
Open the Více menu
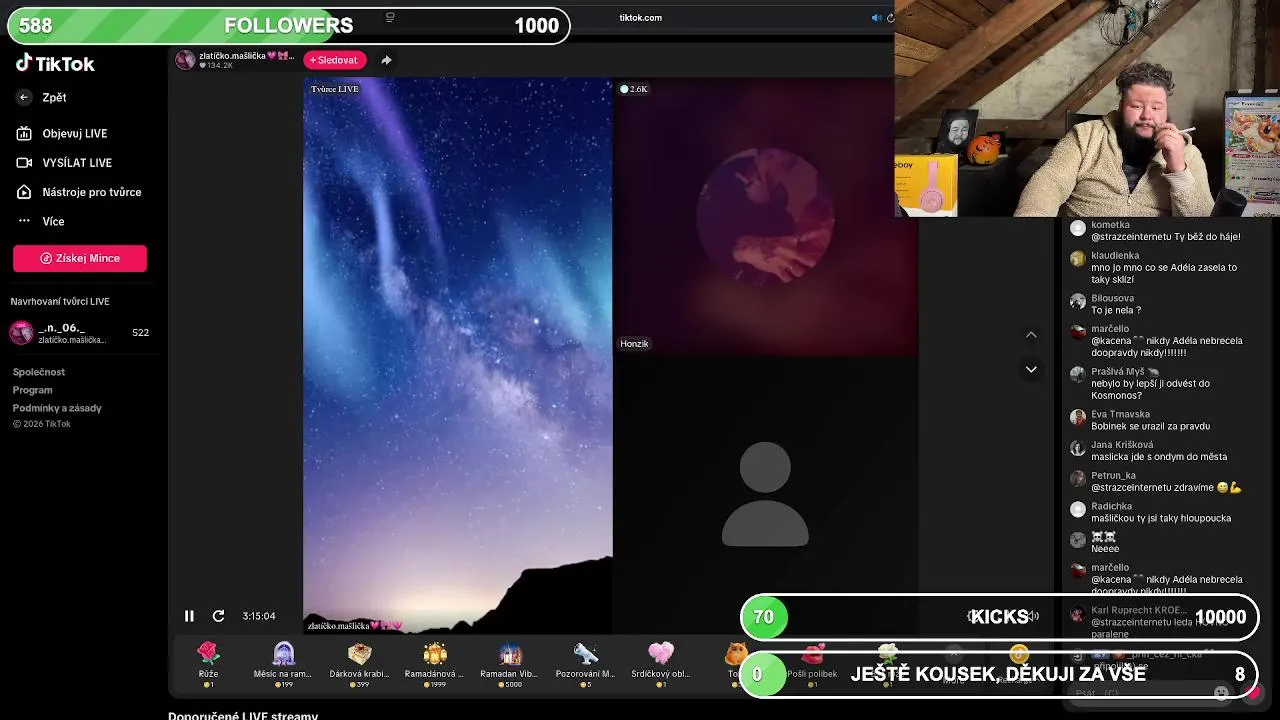pos(53,221)
